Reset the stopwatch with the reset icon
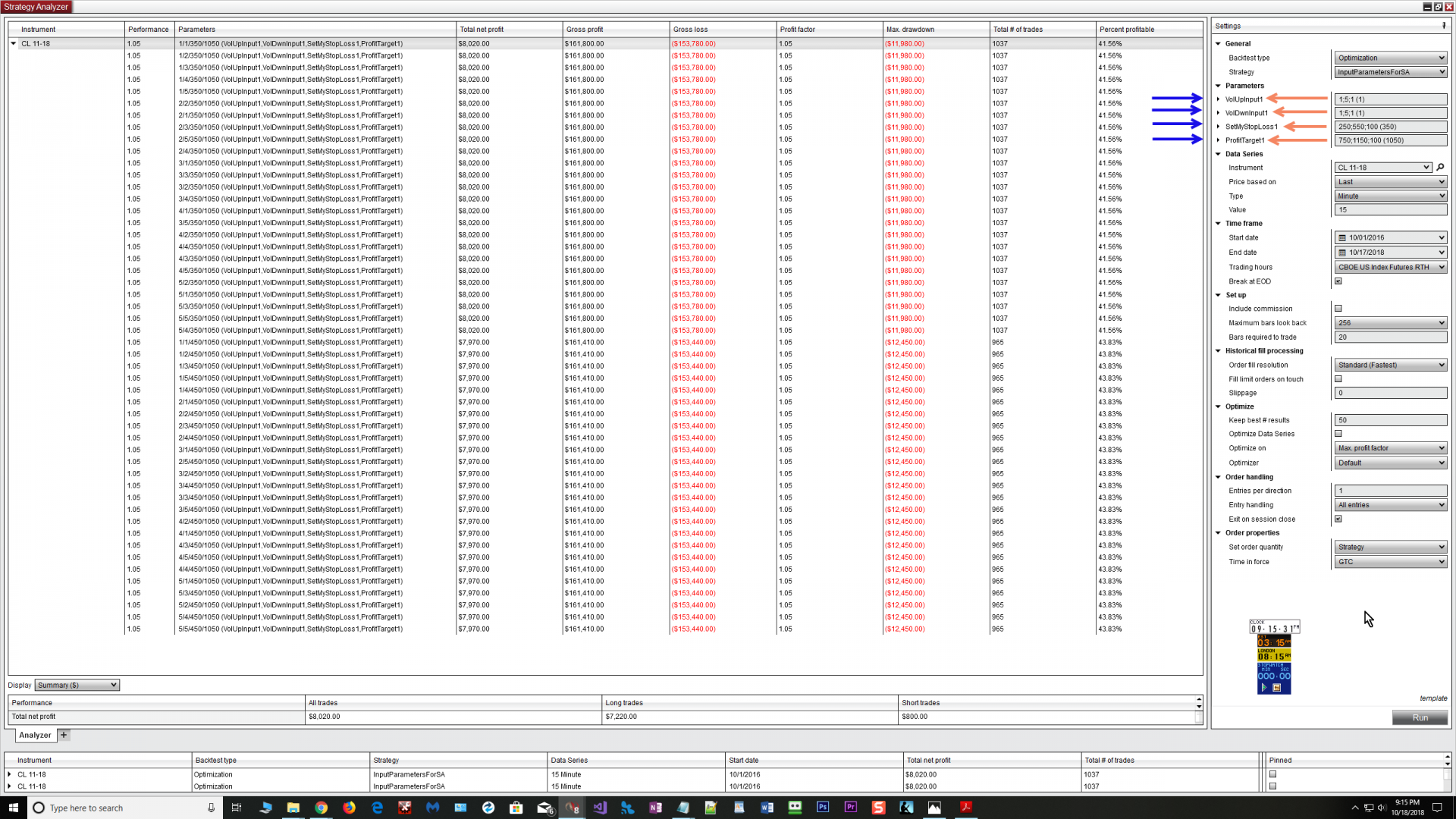The width and height of the screenshot is (1456, 819). tap(1277, 687)
